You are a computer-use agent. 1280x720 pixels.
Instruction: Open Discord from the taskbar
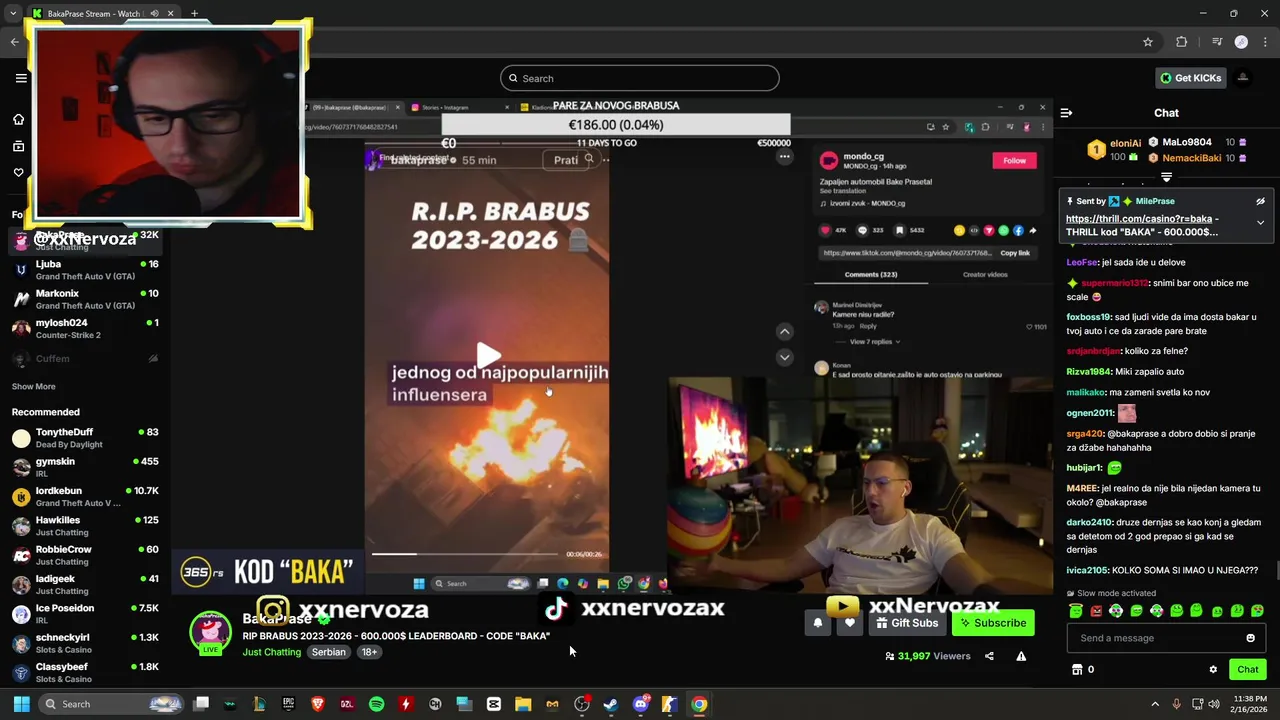pos(641,704)
